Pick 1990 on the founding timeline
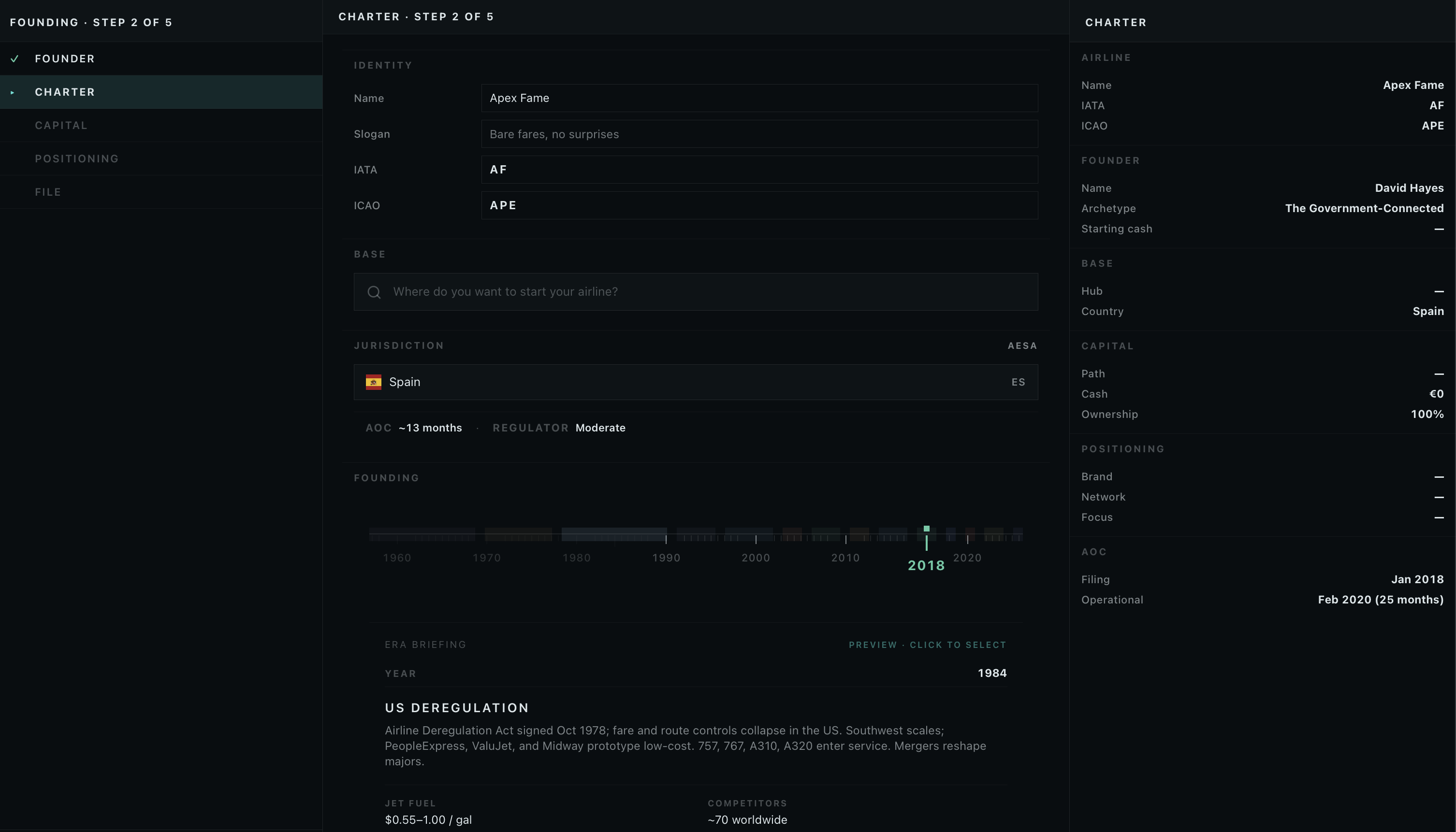Image resolution: width=1456 pixels, height=832 pixels. [x=666, y=558]
